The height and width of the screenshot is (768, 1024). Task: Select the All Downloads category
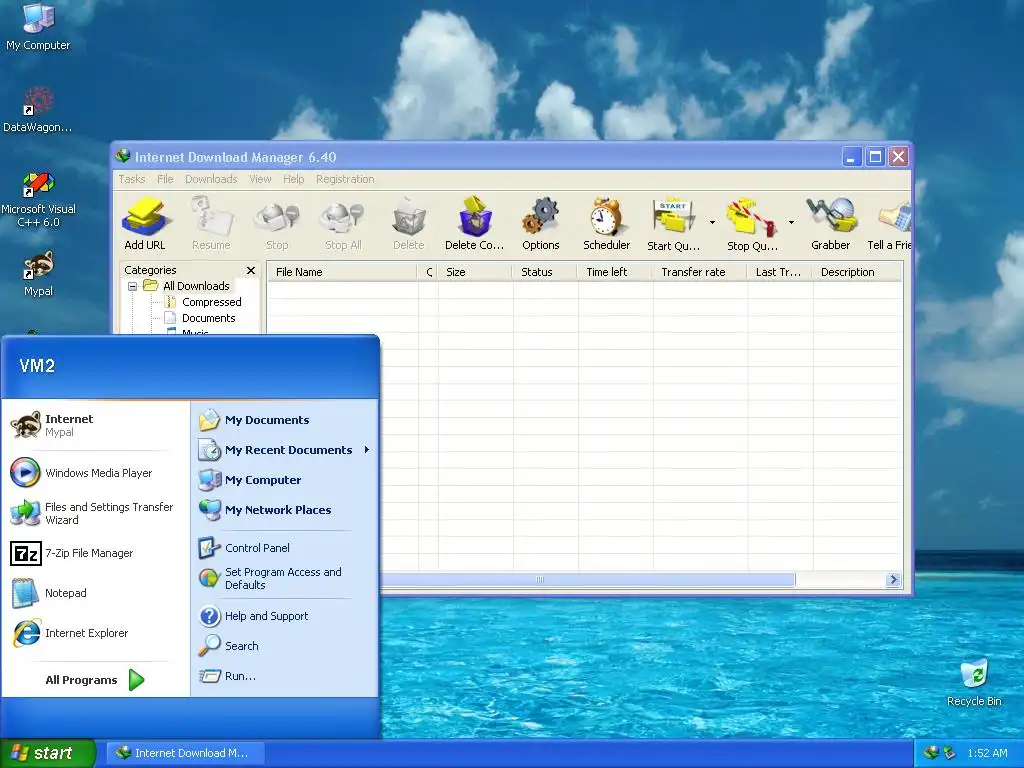pyautogui.click(x=196, y=286)
